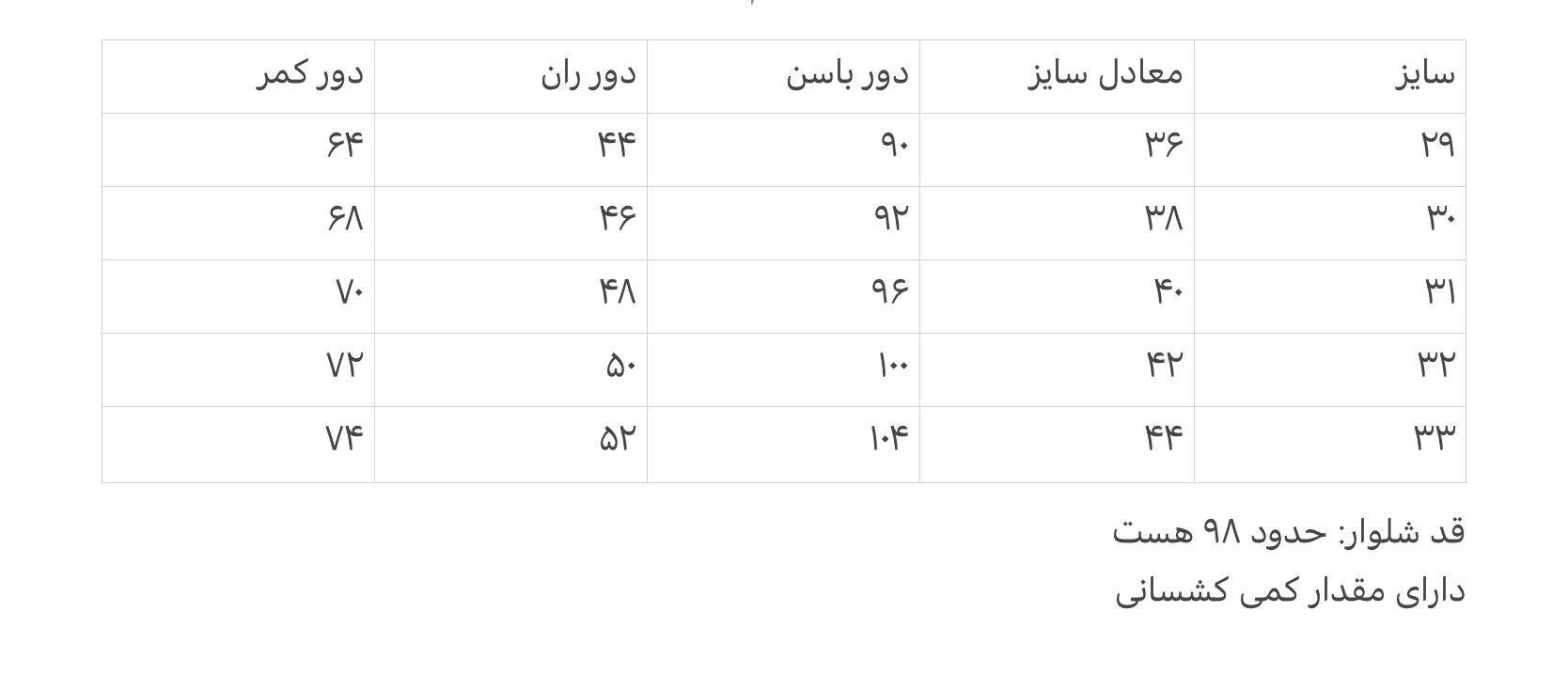1568x674 pixels.
Task: Click the معادل سایز column header
Action: coord(1105,74)
